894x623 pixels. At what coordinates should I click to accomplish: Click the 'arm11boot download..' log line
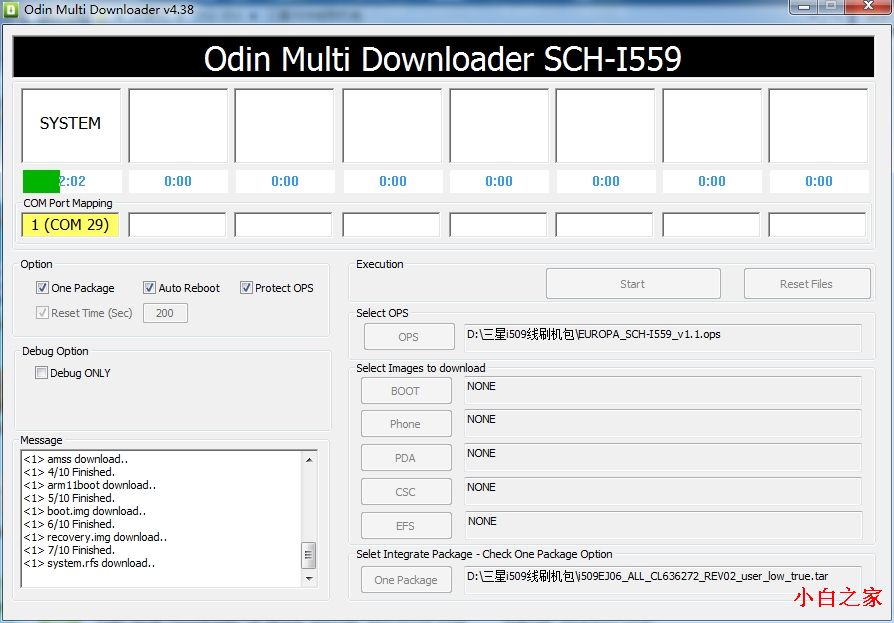point(90,485)
